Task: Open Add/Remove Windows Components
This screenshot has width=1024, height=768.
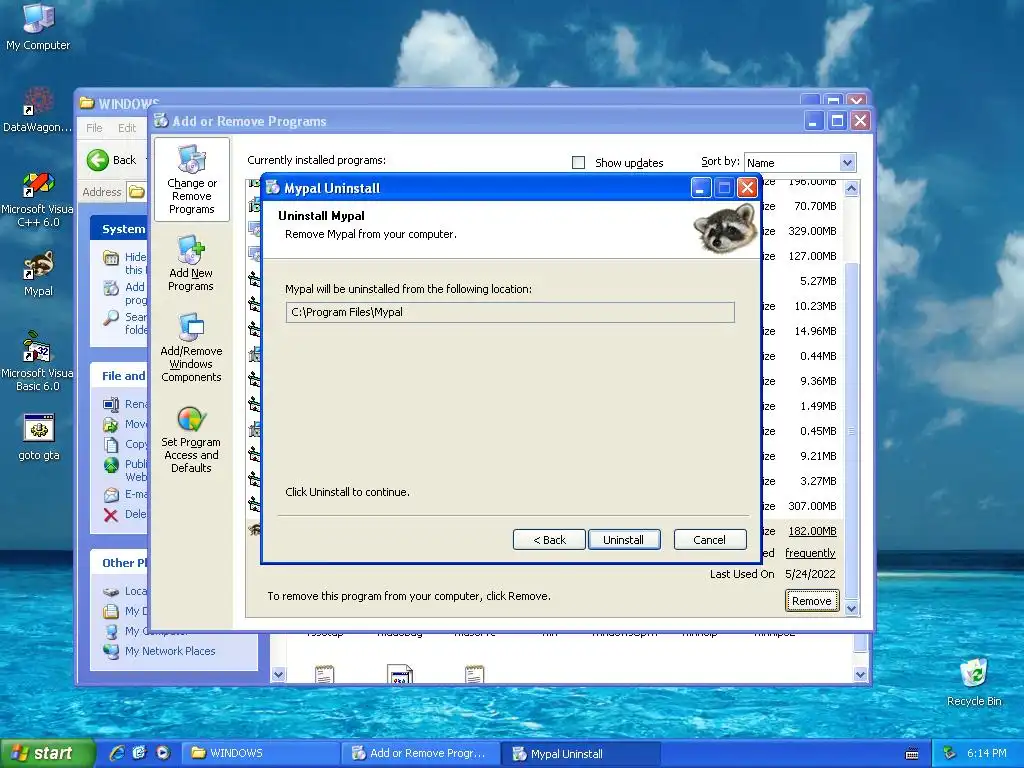Action: click(x=191, y=347)
